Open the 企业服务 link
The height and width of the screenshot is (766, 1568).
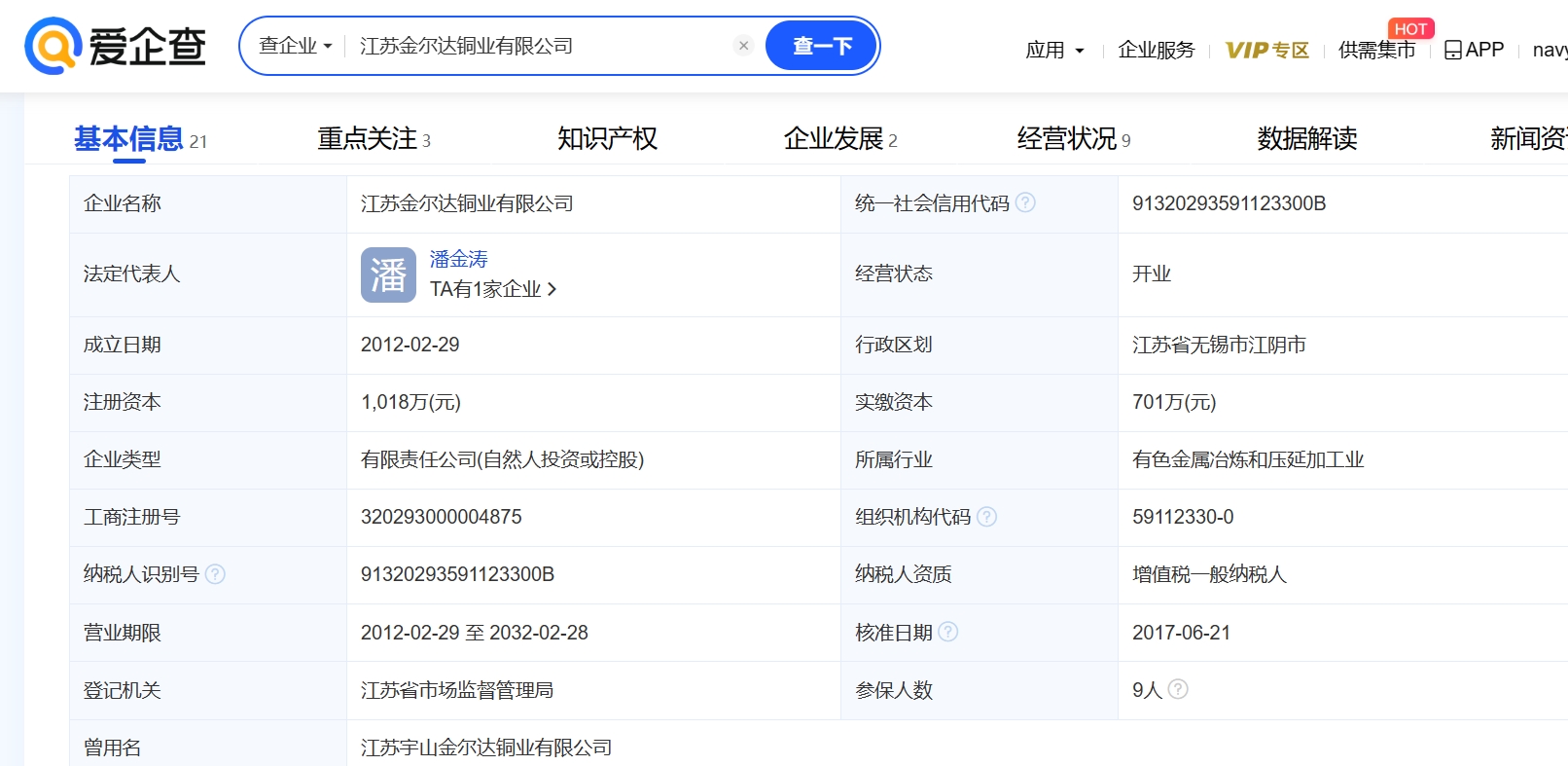click(x=1156, y=50)
